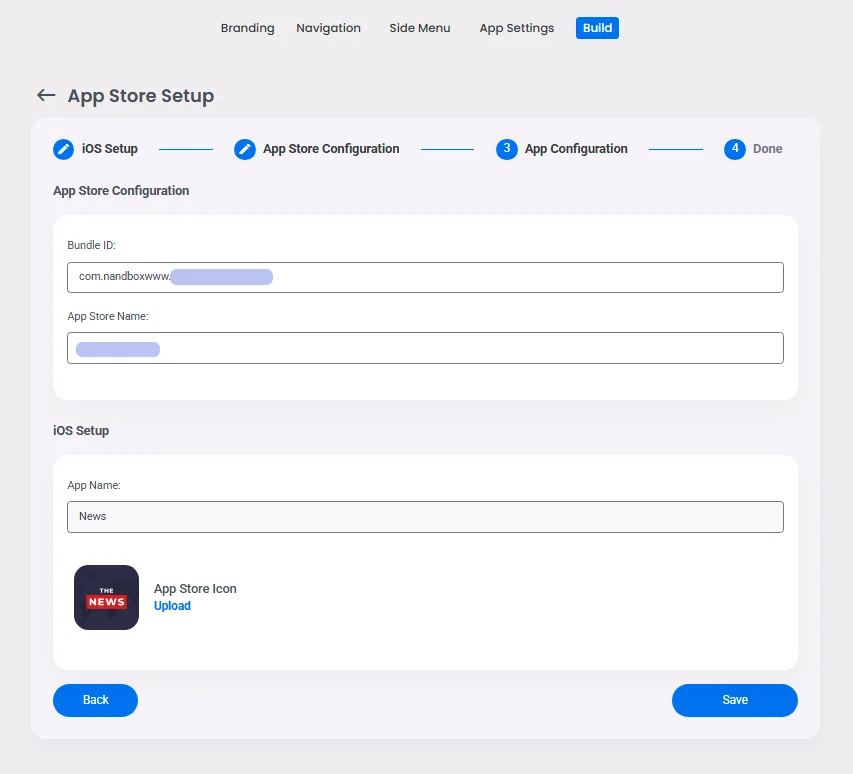Click The News app store icon thumbnail
The height and width of the screenshot is (774, 853).
106,597
